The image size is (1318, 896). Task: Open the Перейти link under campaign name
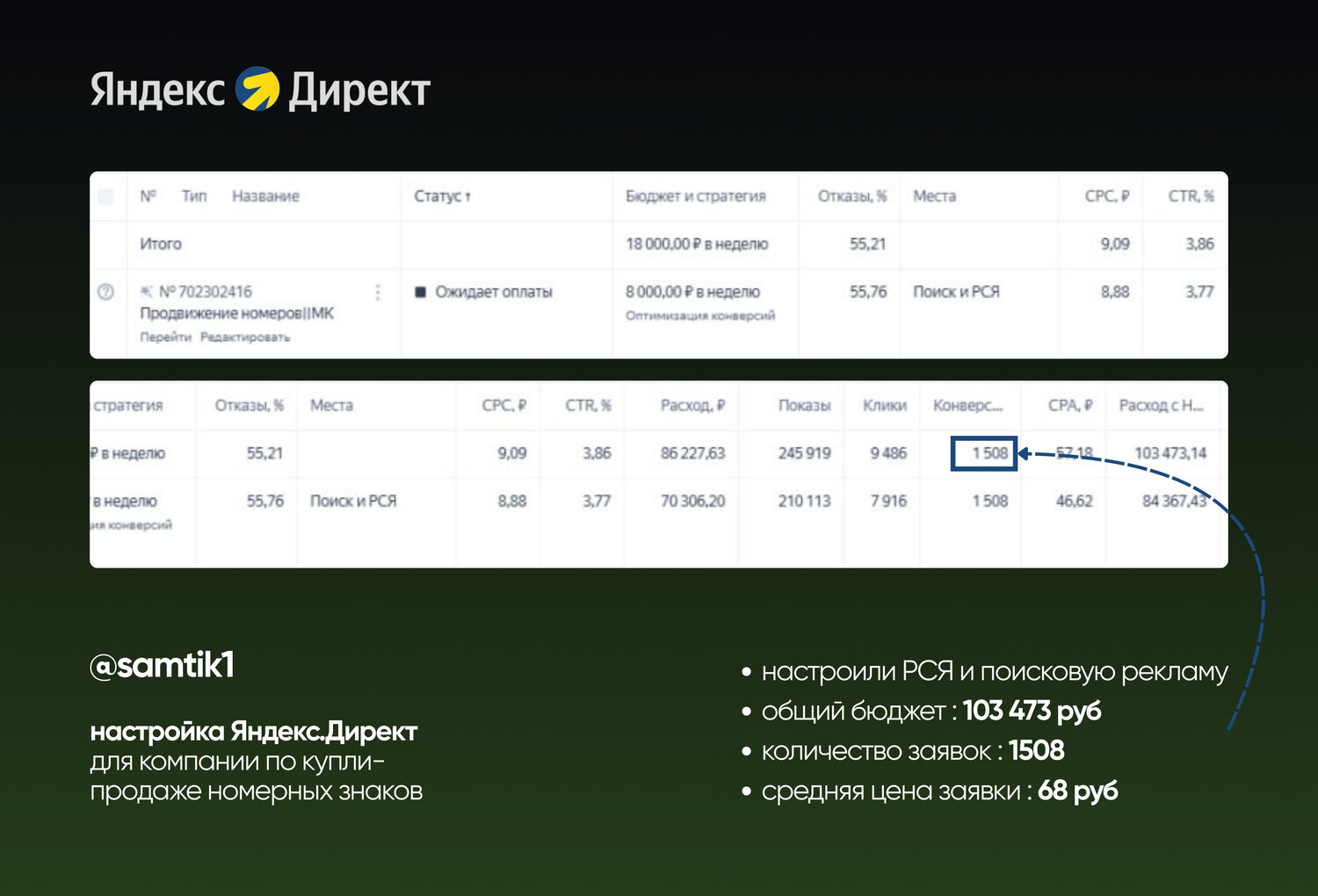tap(165, 337)
